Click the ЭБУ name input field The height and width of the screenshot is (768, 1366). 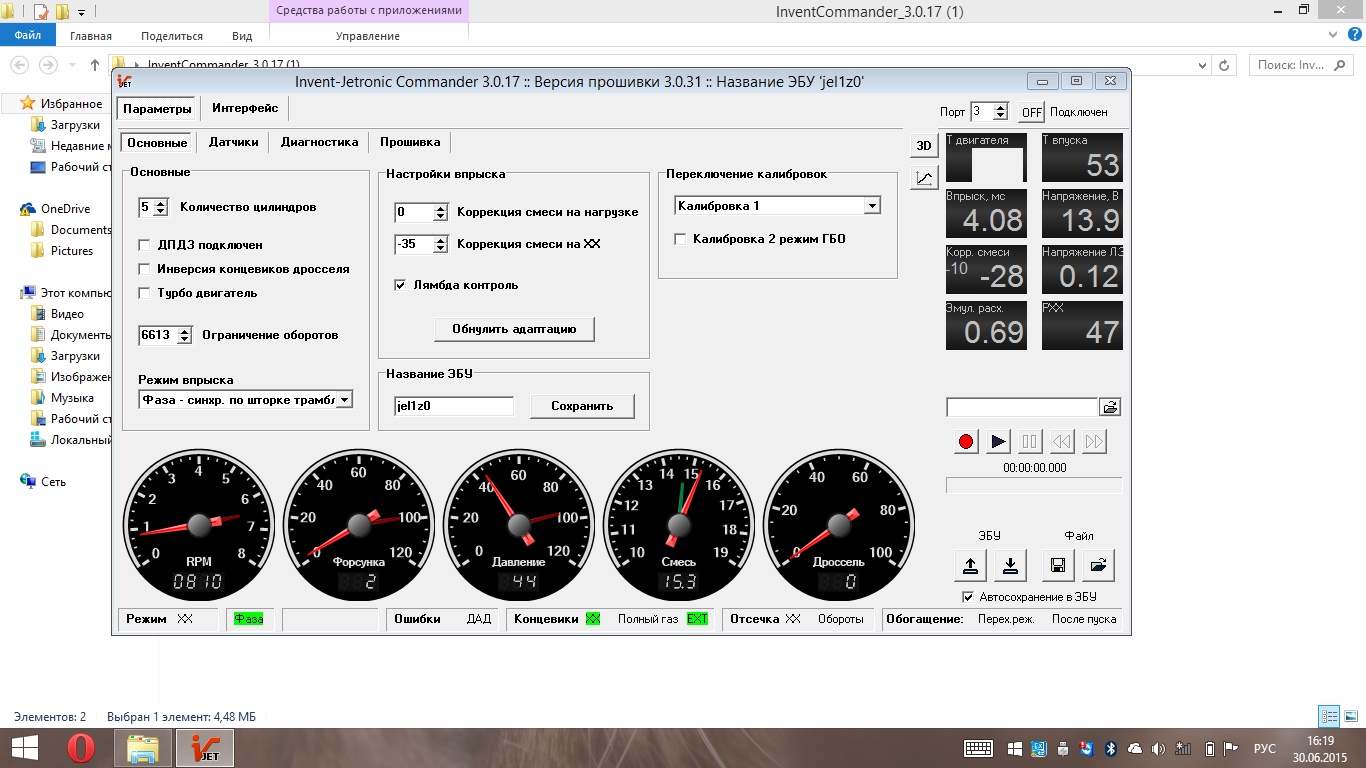454,406
